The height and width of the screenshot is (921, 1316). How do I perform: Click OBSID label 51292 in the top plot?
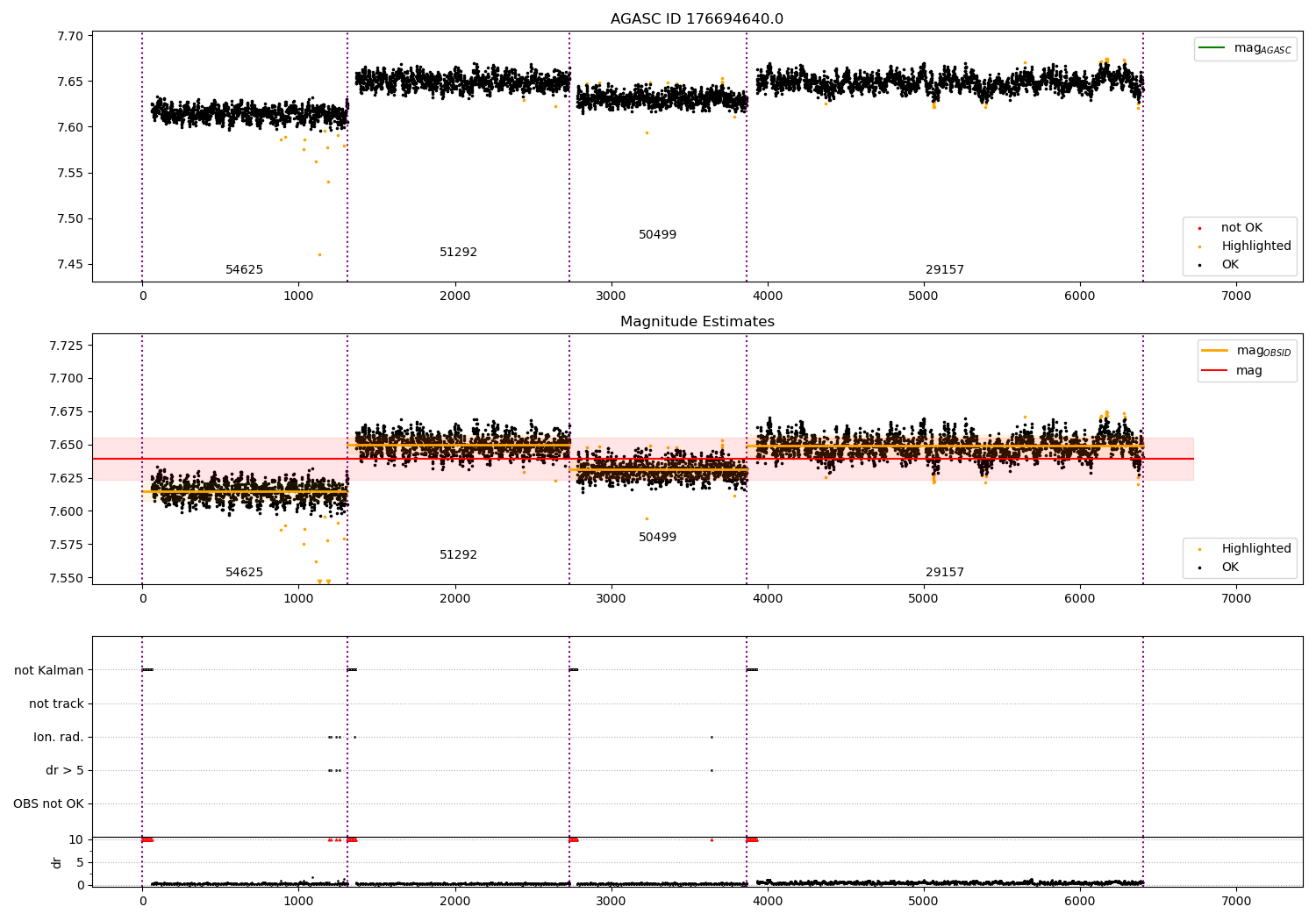[x=458, y=253]
